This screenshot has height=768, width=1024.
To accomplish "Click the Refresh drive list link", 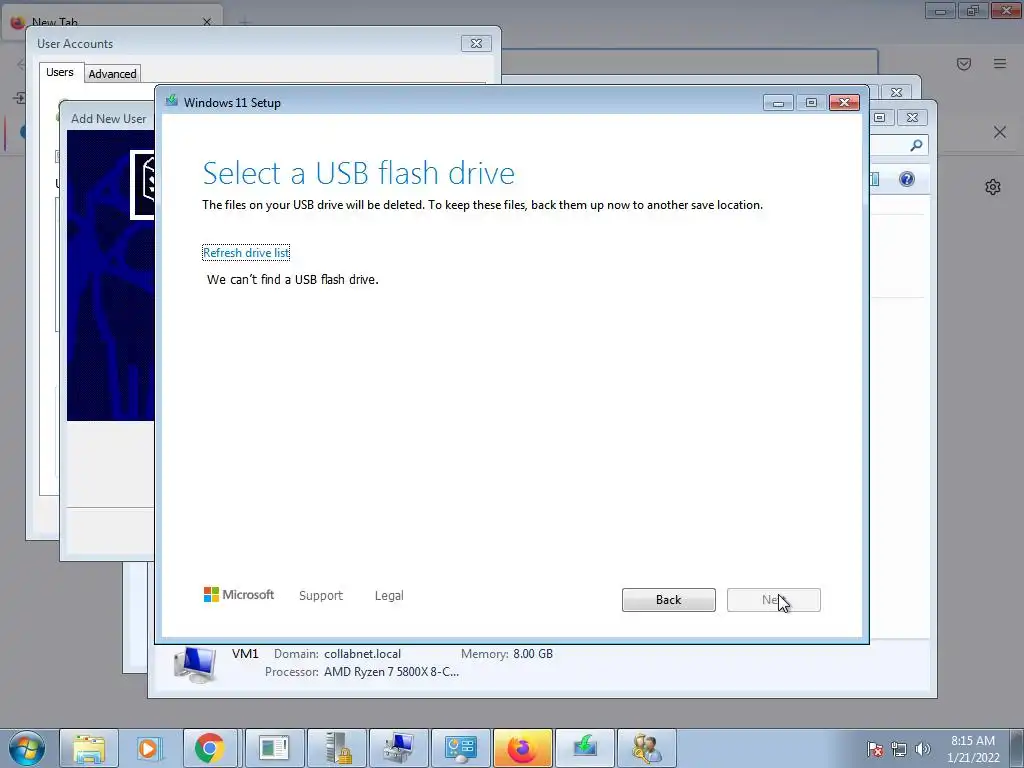I will click(246, 253).
